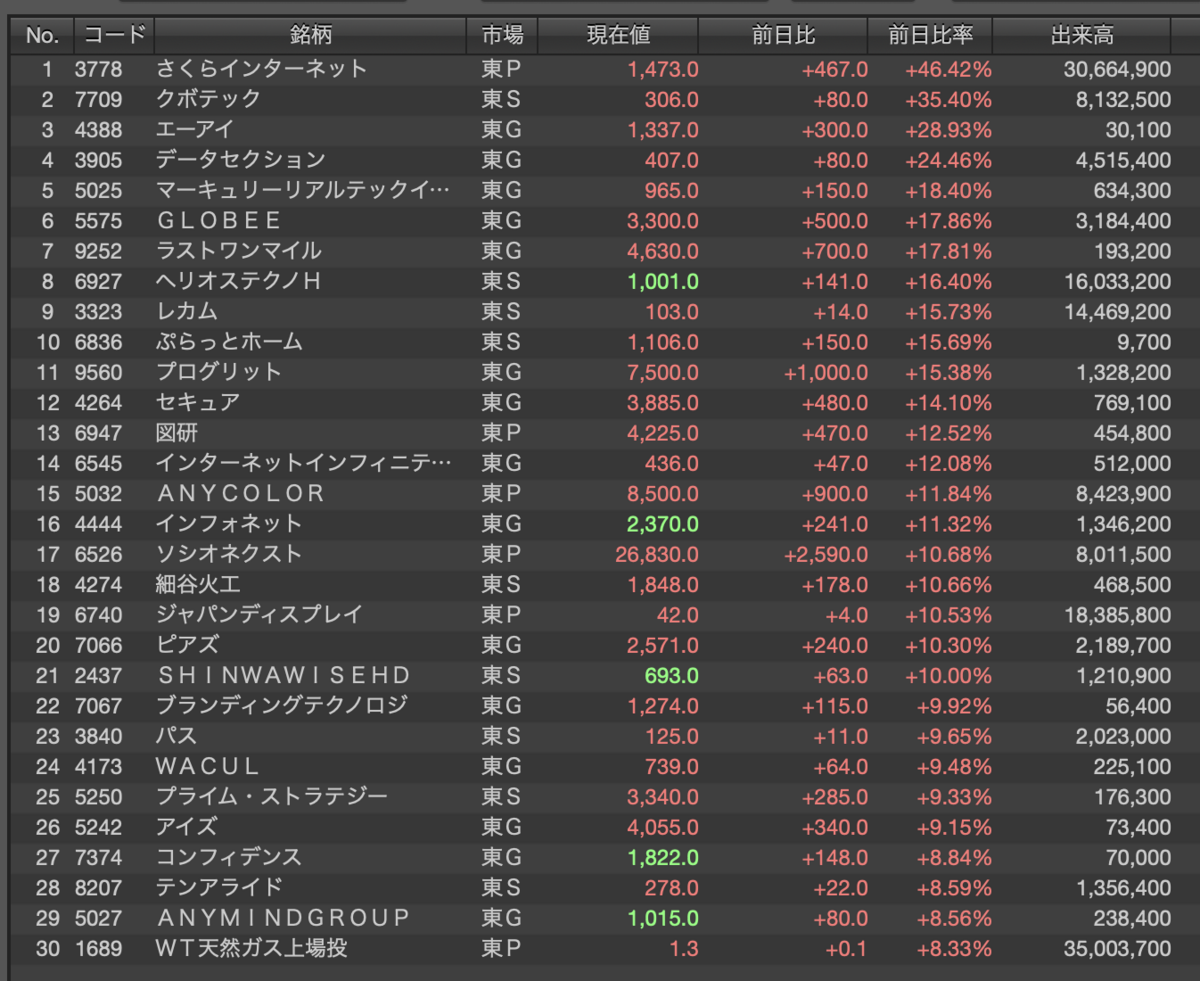
Task: Sort by the 現在値 column header
Action: 618,36
